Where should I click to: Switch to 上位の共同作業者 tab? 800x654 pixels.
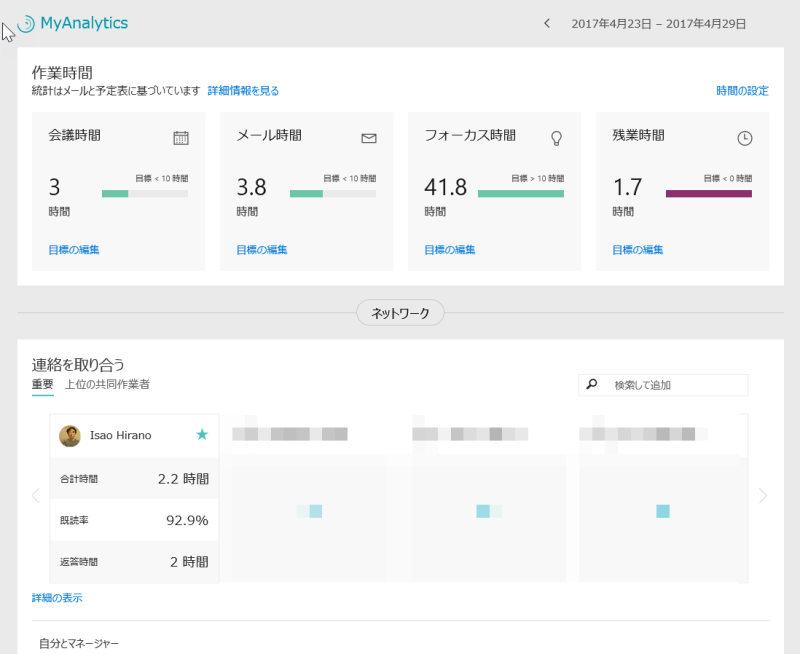coord(107,384)
